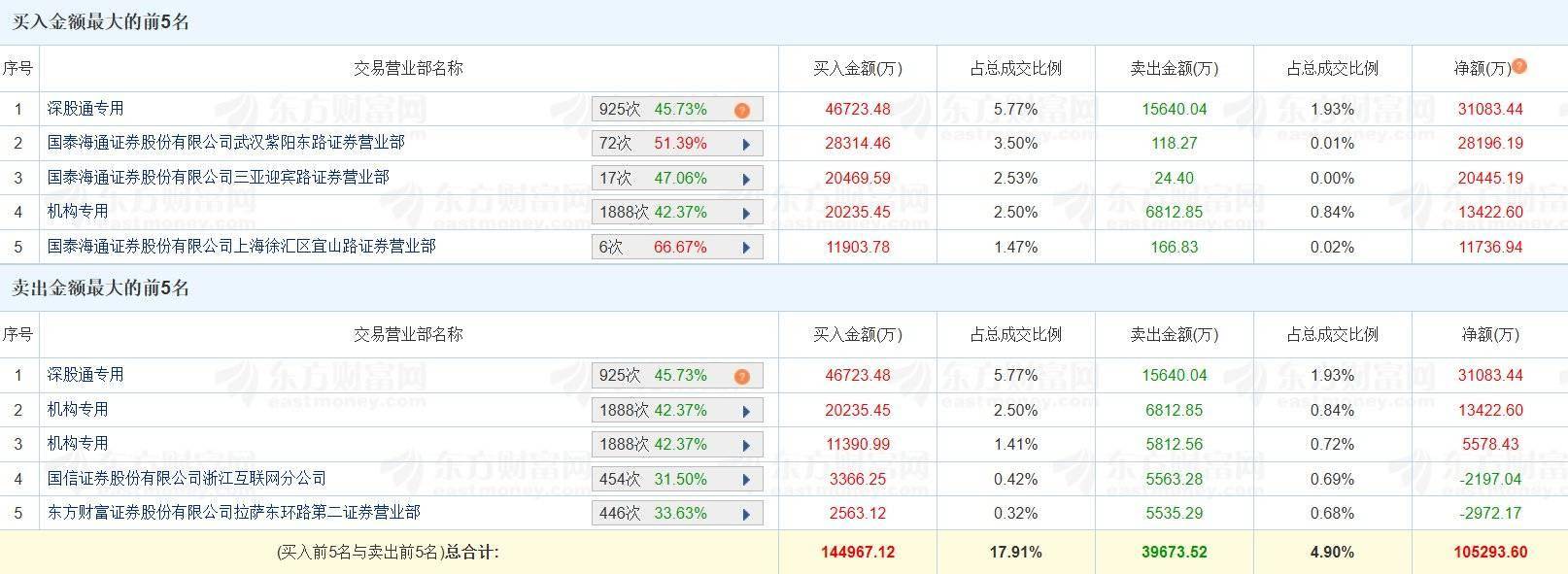Open 机构专用 entry in sell table
The height and width of the screenshot is (574, 1568).
(x=78, y=410)
